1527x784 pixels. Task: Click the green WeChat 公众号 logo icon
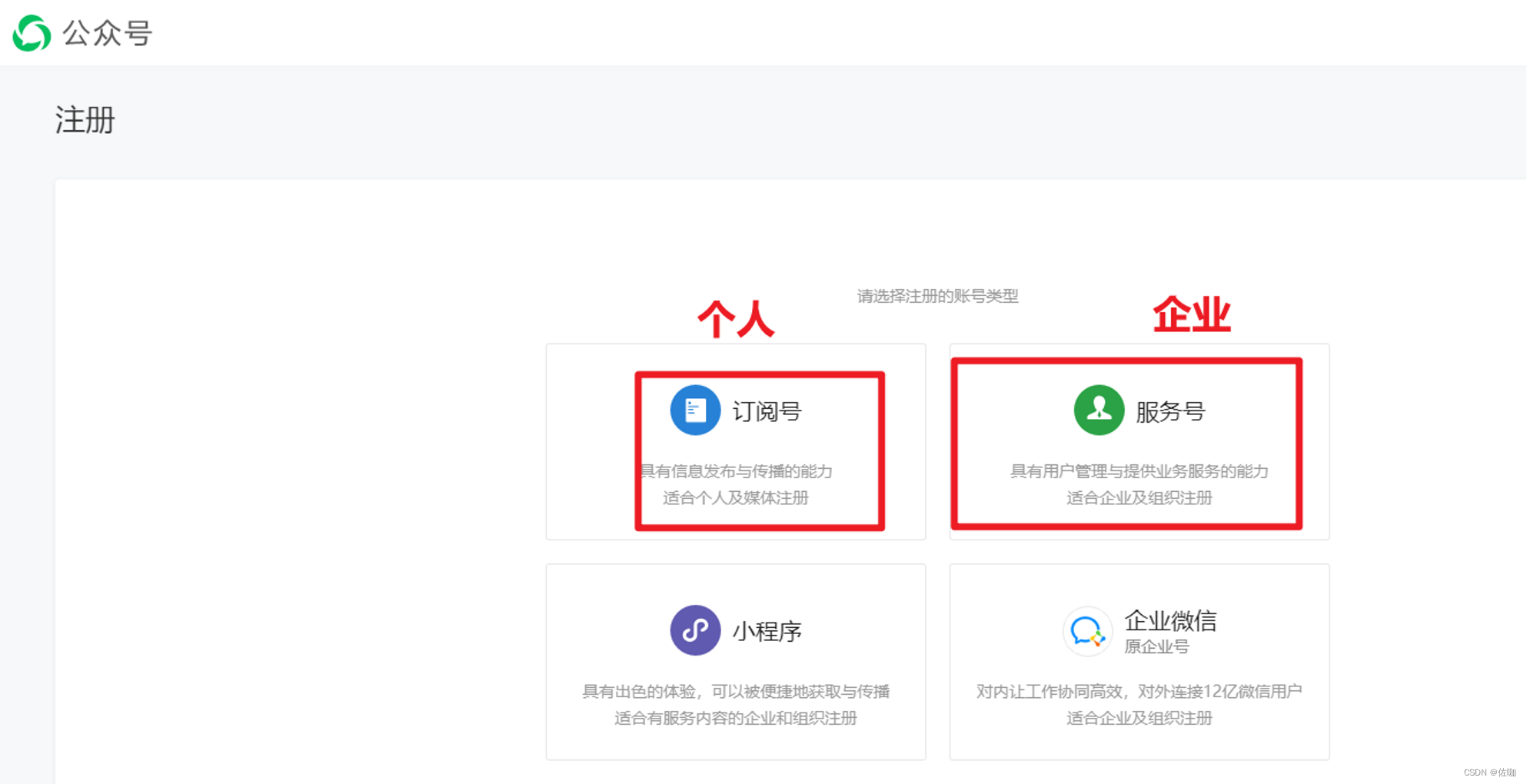tap(32, 33)
